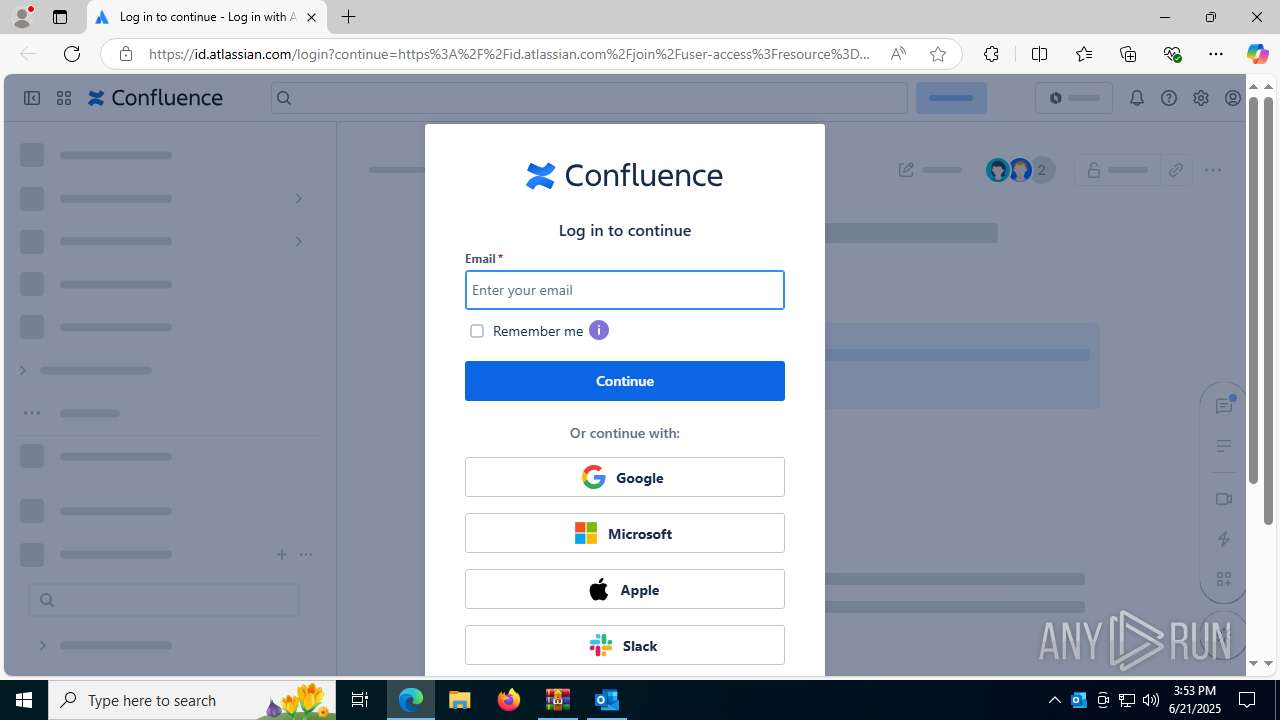The height and width of the screenshot is (720, 1280).
Task: Show hidden tray icons chevron
Action: [x=1054, y=700]
